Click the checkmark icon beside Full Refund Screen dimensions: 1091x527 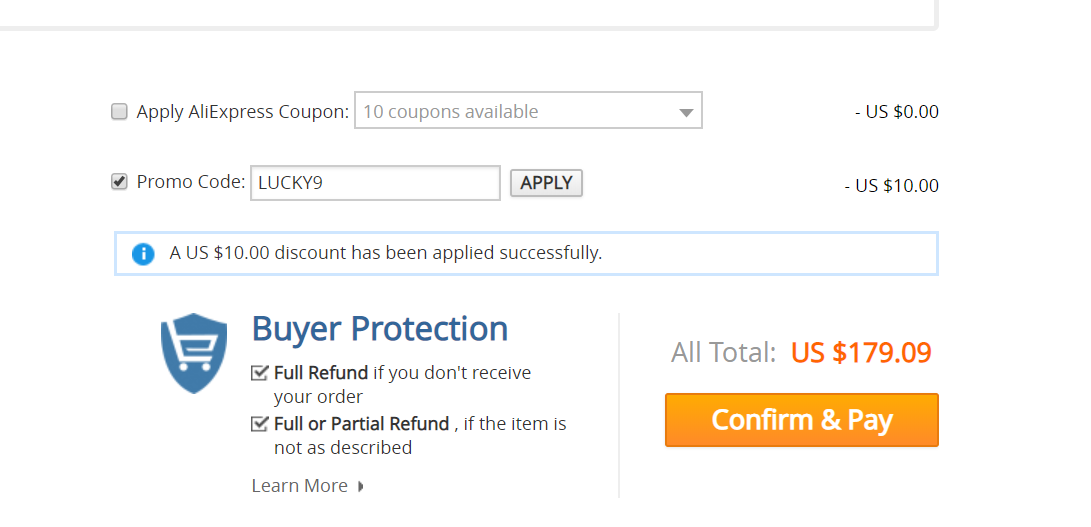(260, 373)
